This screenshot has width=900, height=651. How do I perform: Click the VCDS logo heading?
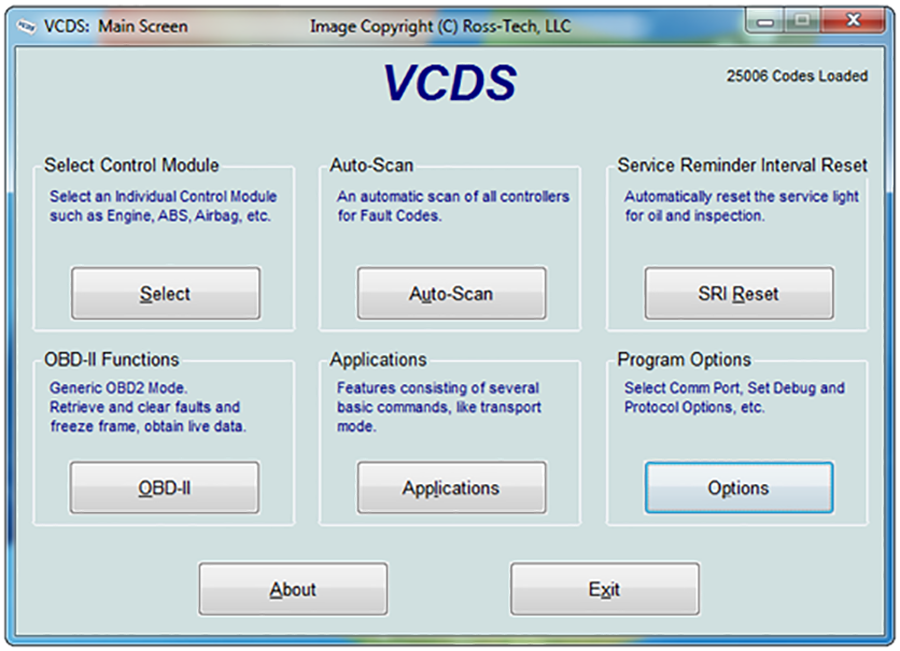coord(451,82)
